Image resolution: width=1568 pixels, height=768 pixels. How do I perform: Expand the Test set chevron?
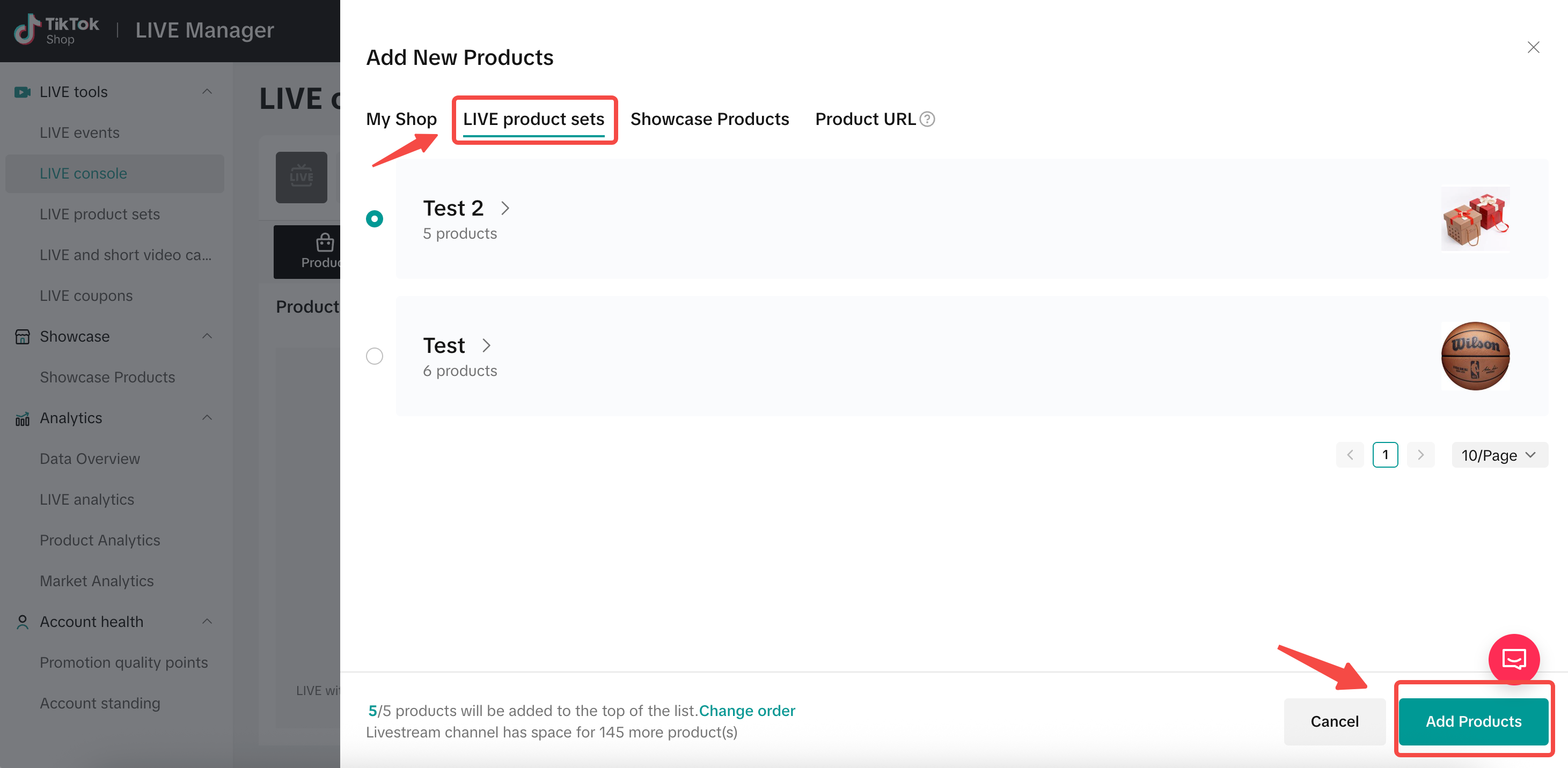pos(486,346)
